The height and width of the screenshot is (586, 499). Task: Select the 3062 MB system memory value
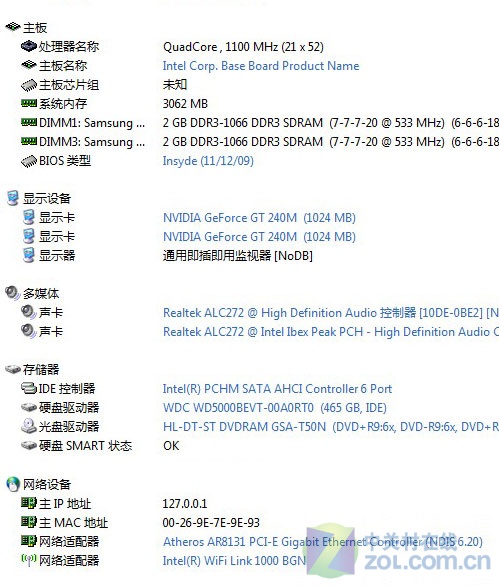pyautogui.click(x=185, y=104)
